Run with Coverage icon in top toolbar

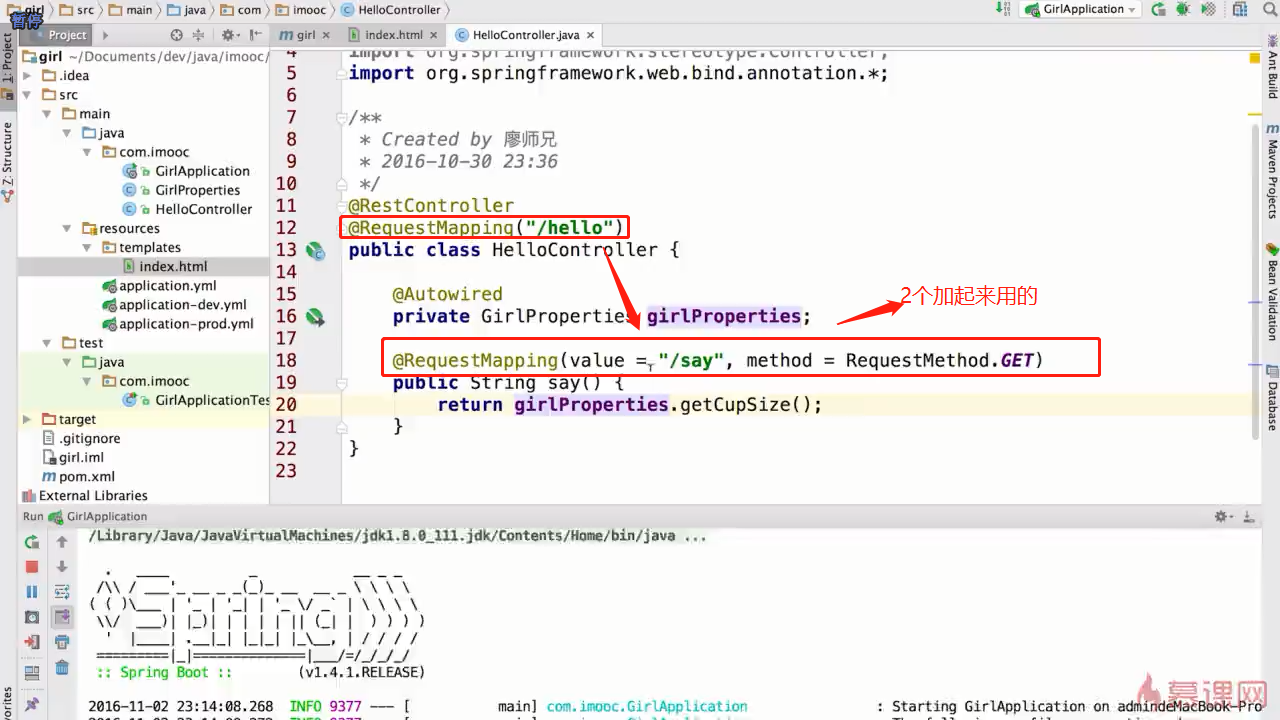pyautogui.click(x=1208, y=9)
